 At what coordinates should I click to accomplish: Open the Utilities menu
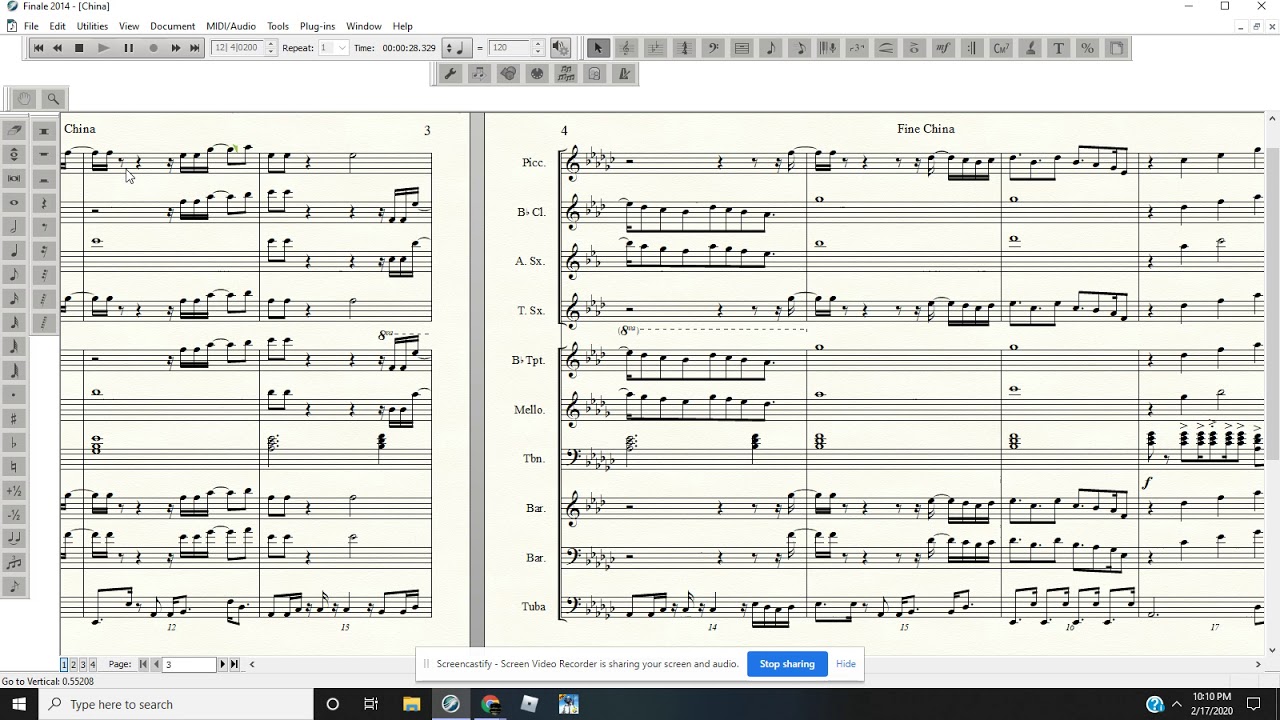pos(92,26)
